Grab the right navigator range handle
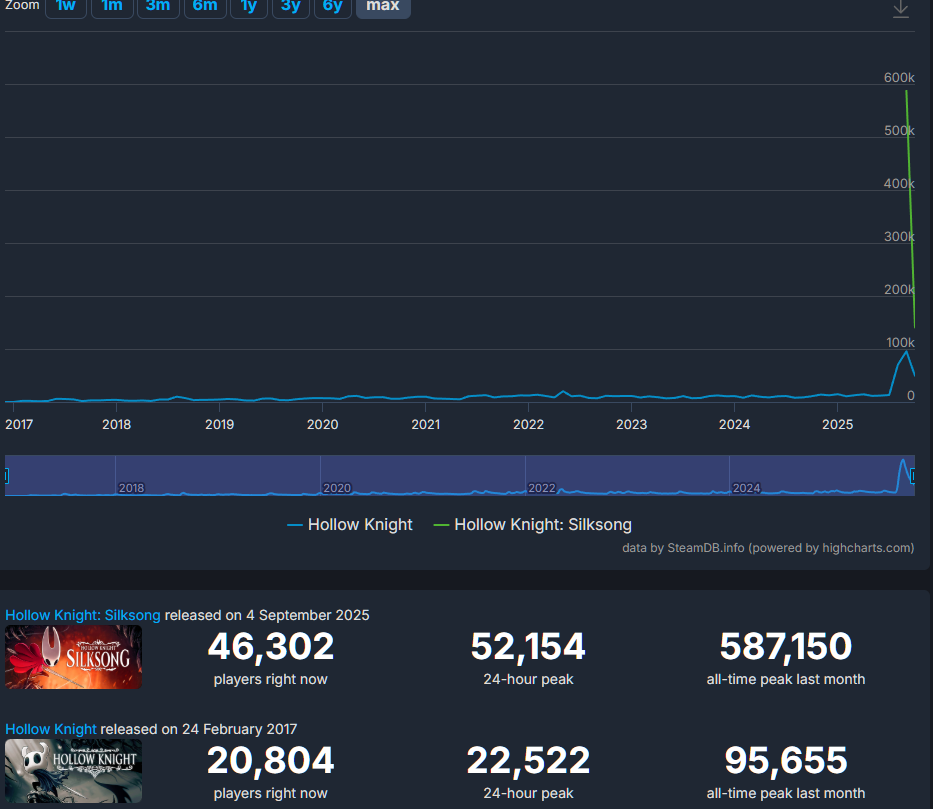The image size is (933, 809). 913,476
